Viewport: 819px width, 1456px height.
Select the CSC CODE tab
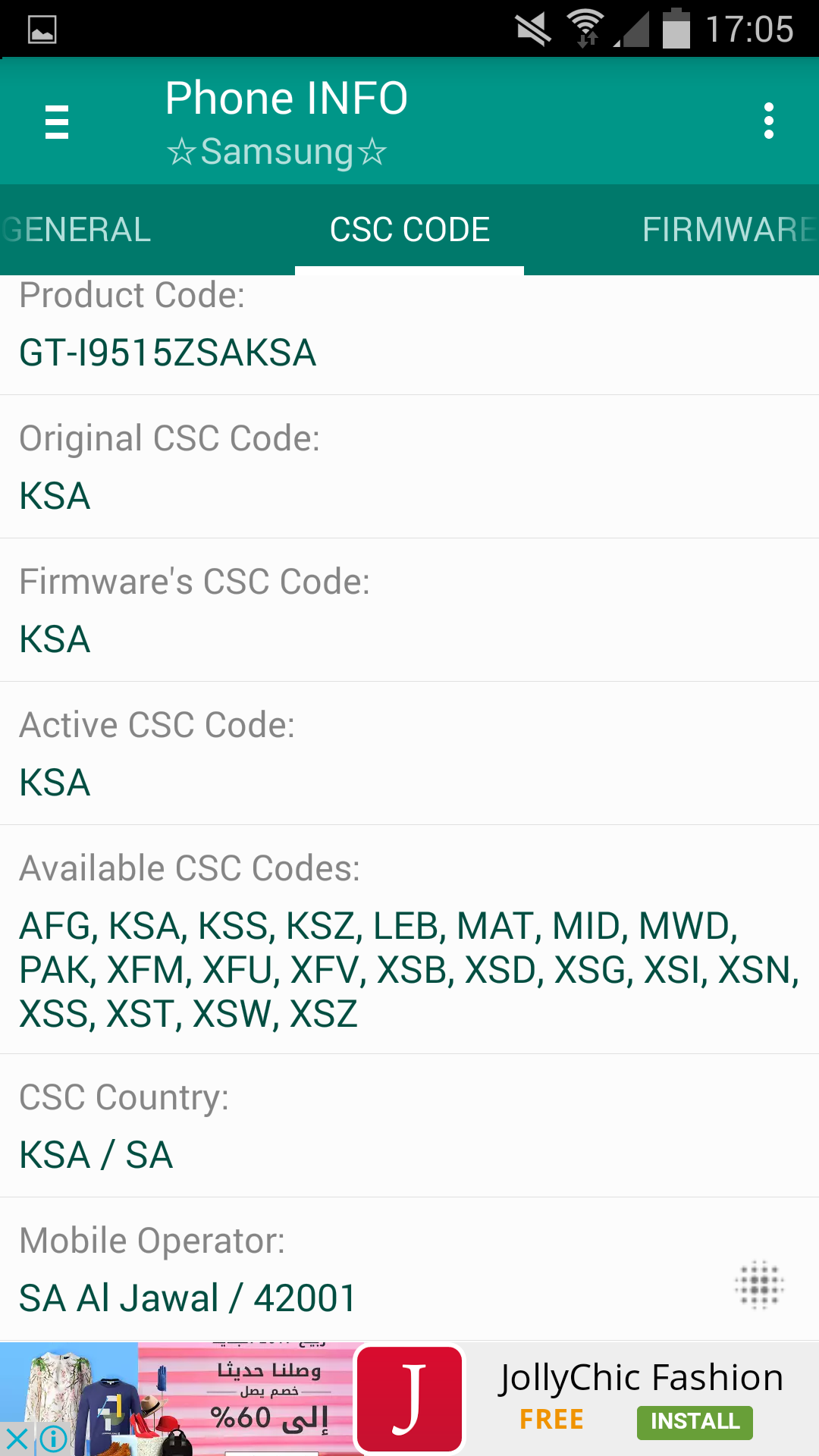pos(409,230)
